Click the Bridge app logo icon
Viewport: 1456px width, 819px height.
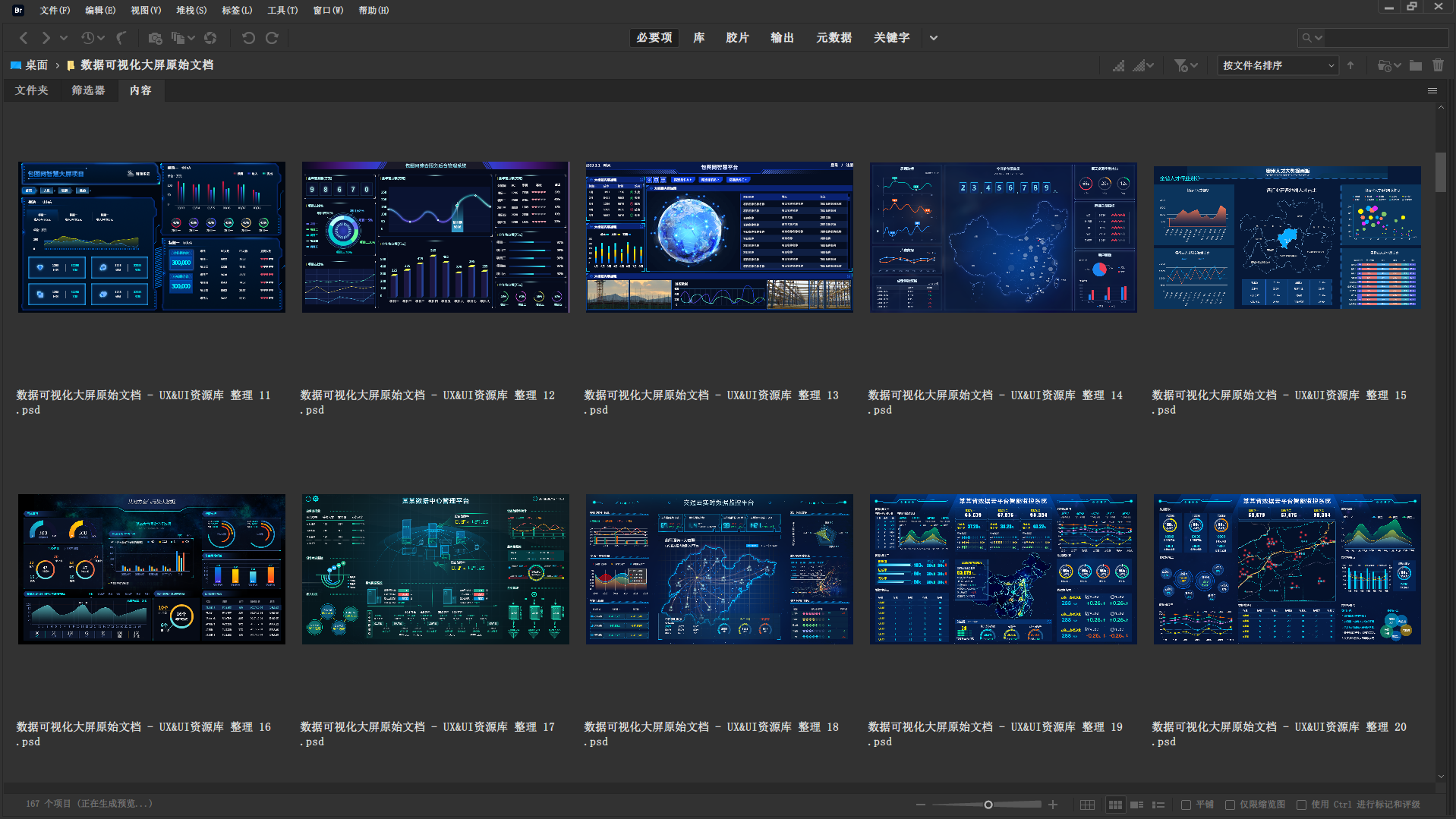[18, 11]
